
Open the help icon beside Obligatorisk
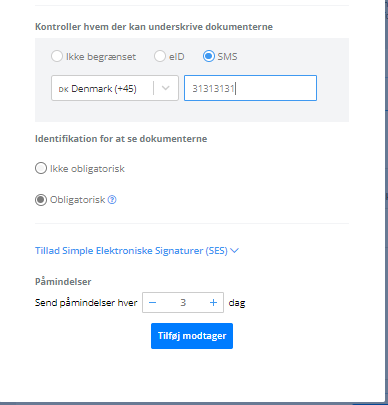pyautogui.click(x=112, y=200)
